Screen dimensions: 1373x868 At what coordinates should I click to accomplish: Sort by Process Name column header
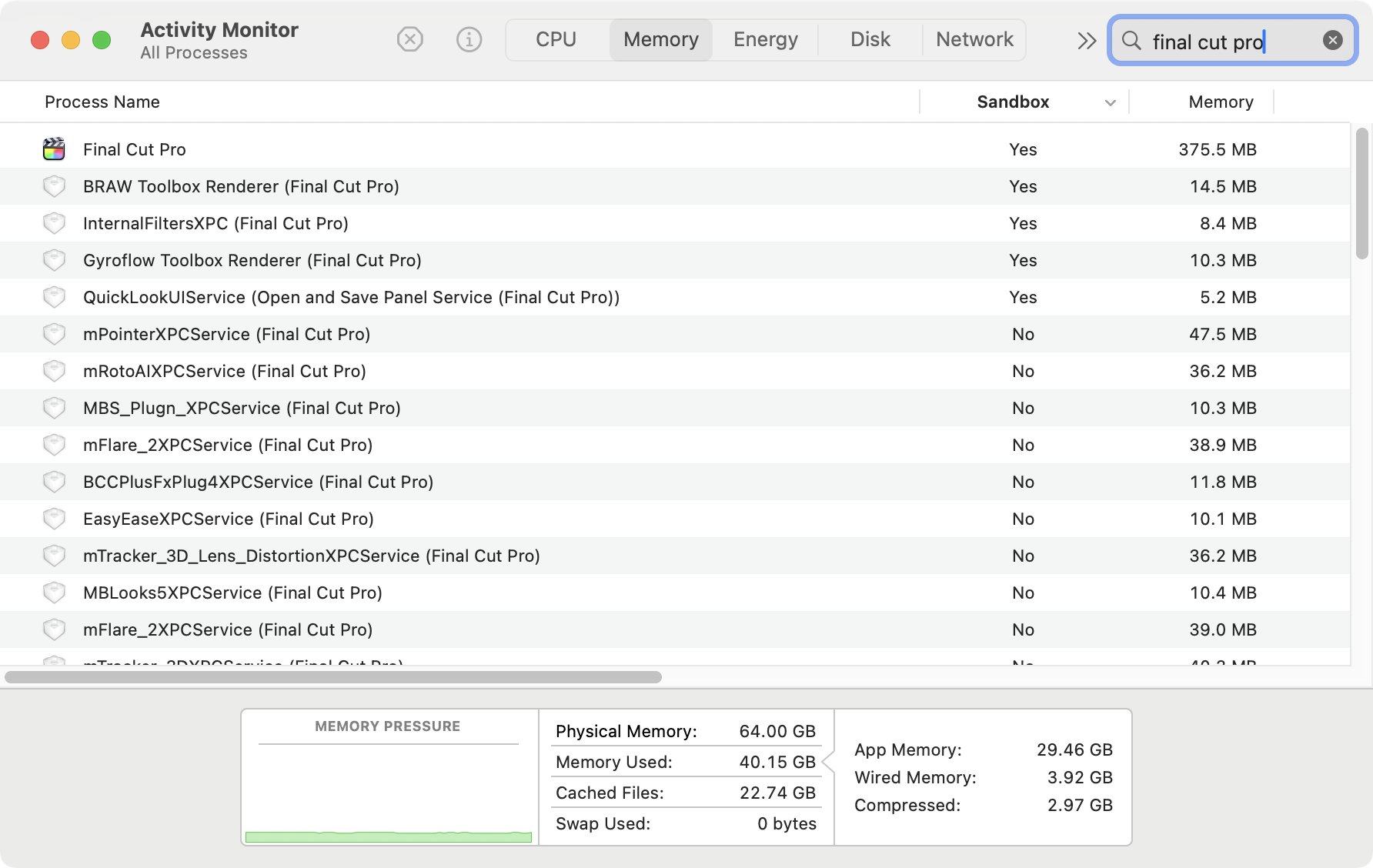click(102, 102)
